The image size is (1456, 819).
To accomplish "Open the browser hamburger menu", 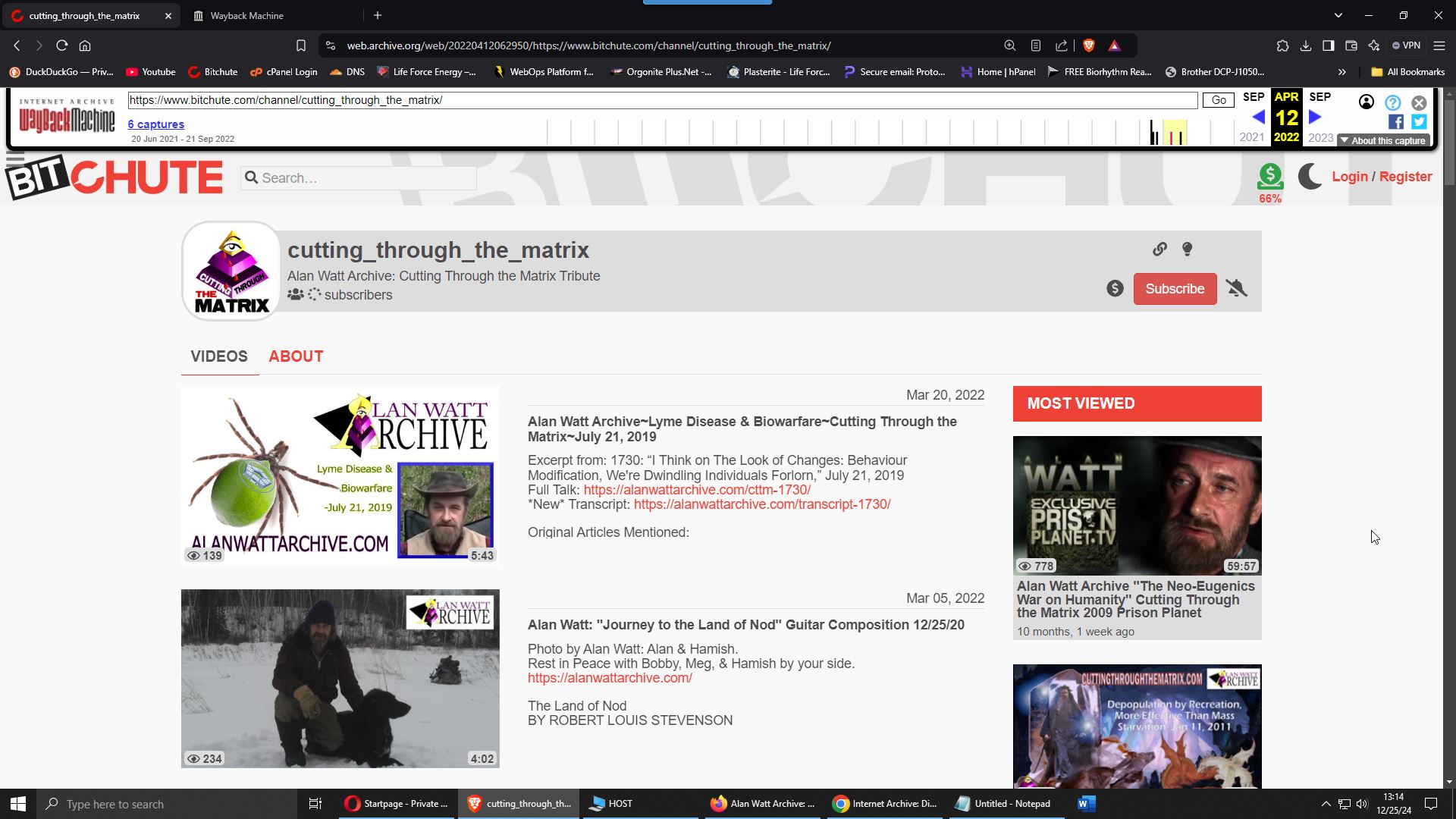I will pos(1439,45).
